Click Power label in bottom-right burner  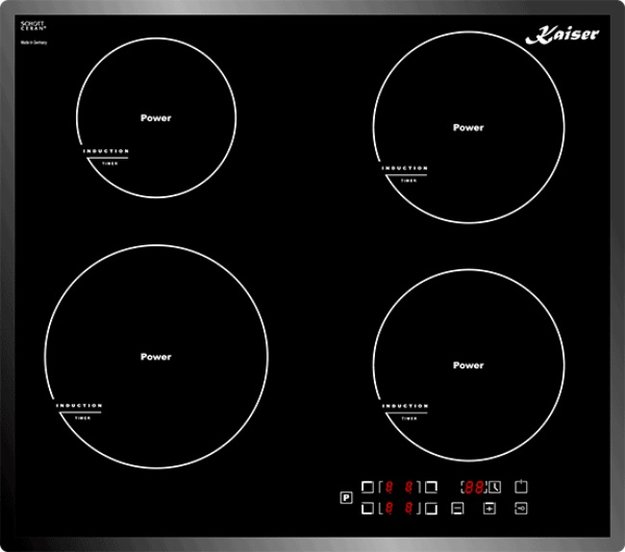468,366
